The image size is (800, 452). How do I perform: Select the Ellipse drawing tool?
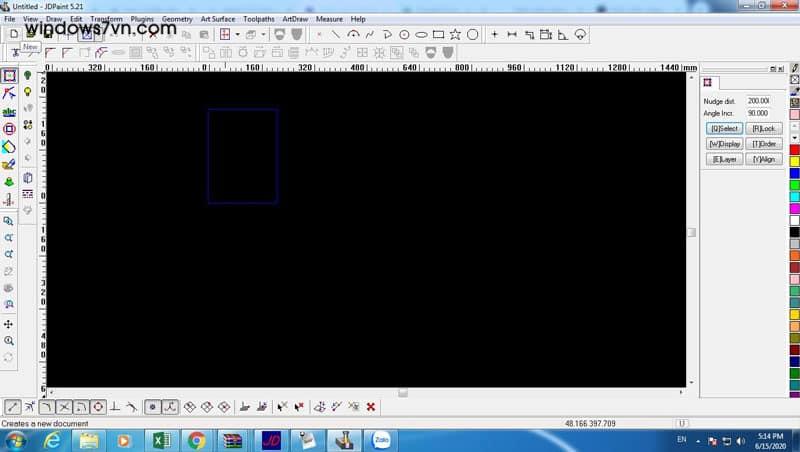click(x=421, y=35)
